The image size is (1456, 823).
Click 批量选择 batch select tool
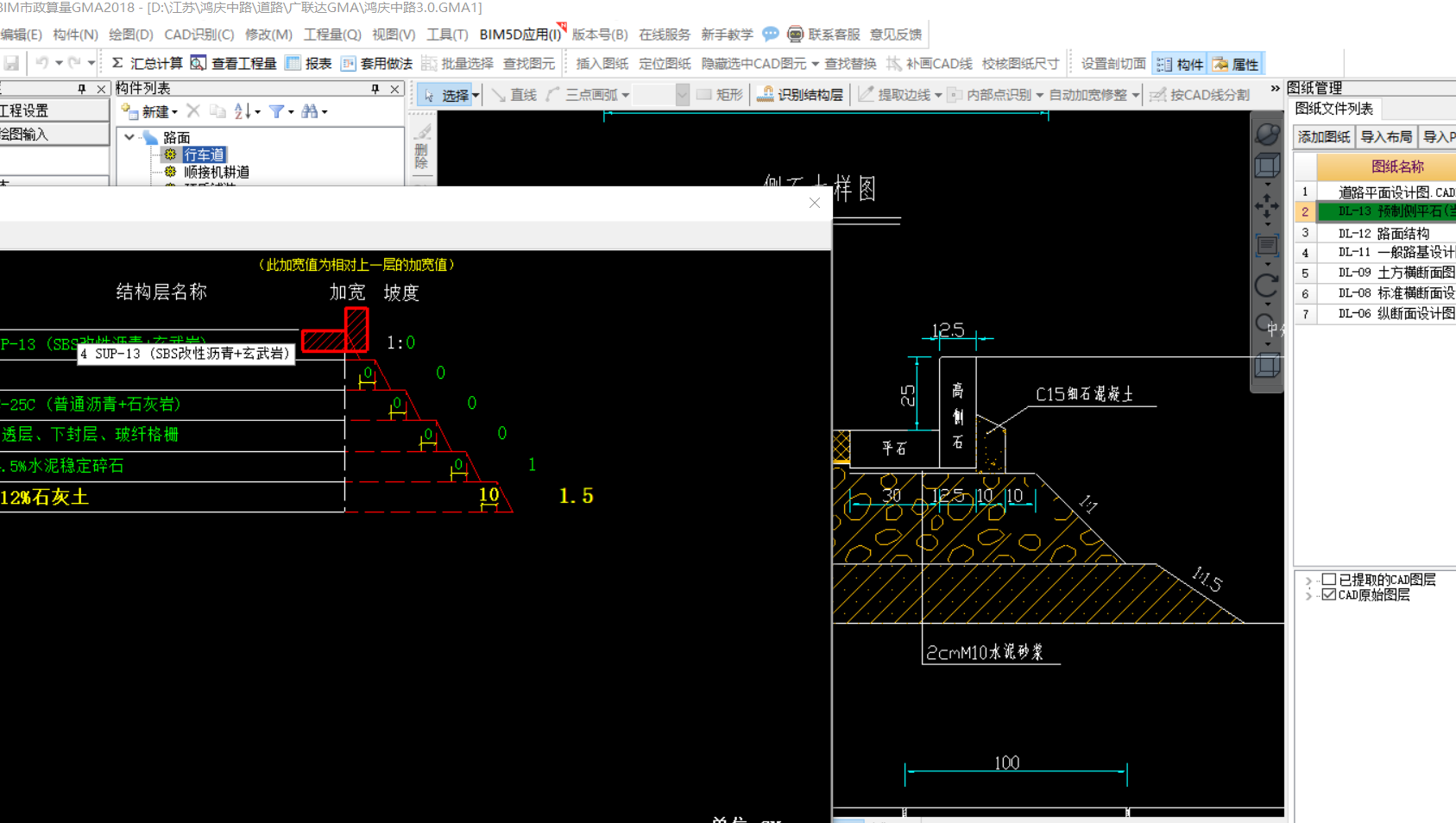point(457,64)
